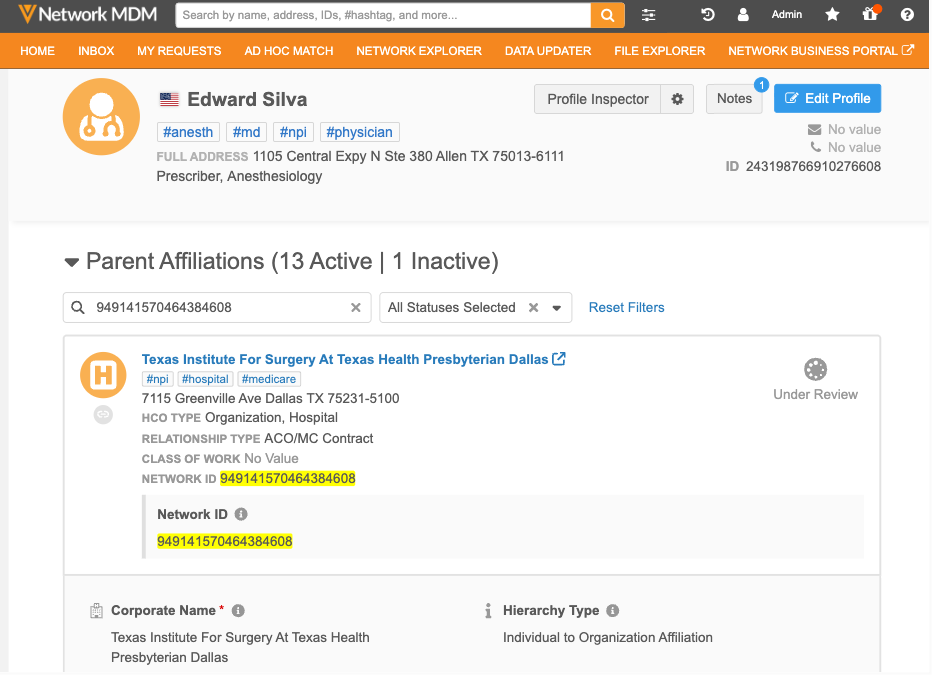This screenshot has height=675, width=932.
Task: Open FILE EXPLORER tab
Action: point(660,51)
